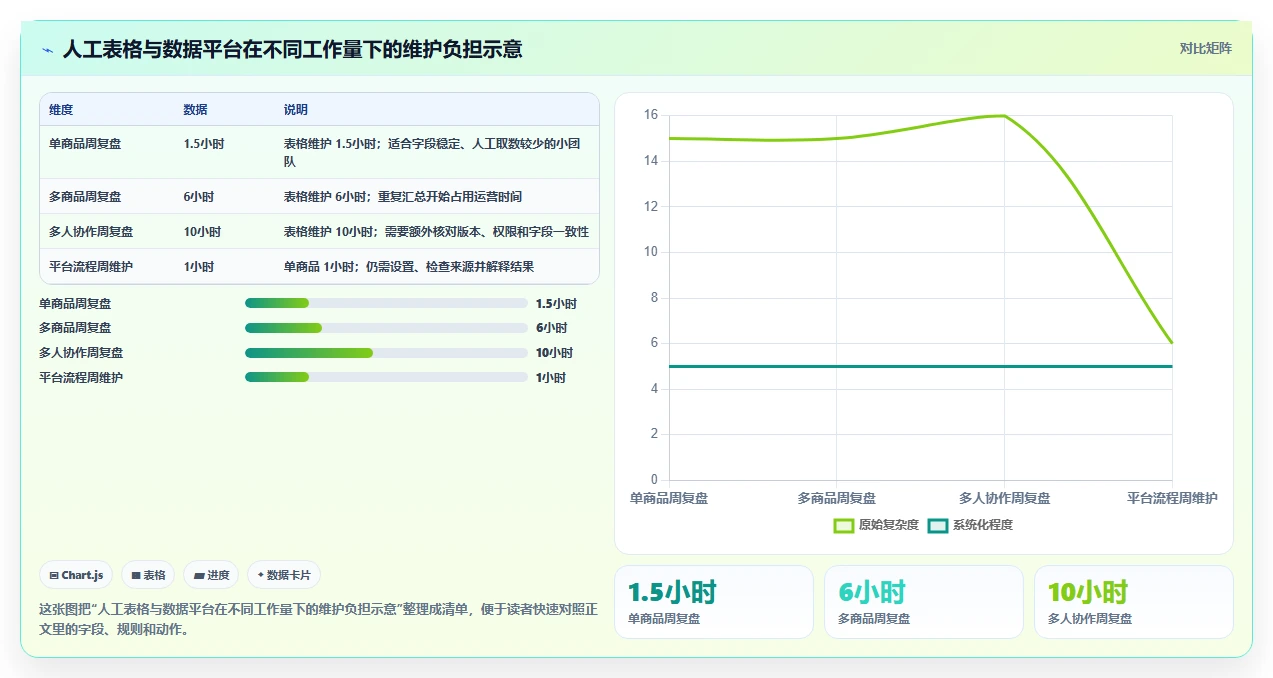The image size is (1273, 678).
Task: Click the 系统化程度 legend text
Action: pyautogui.click(x=983, y=525)
